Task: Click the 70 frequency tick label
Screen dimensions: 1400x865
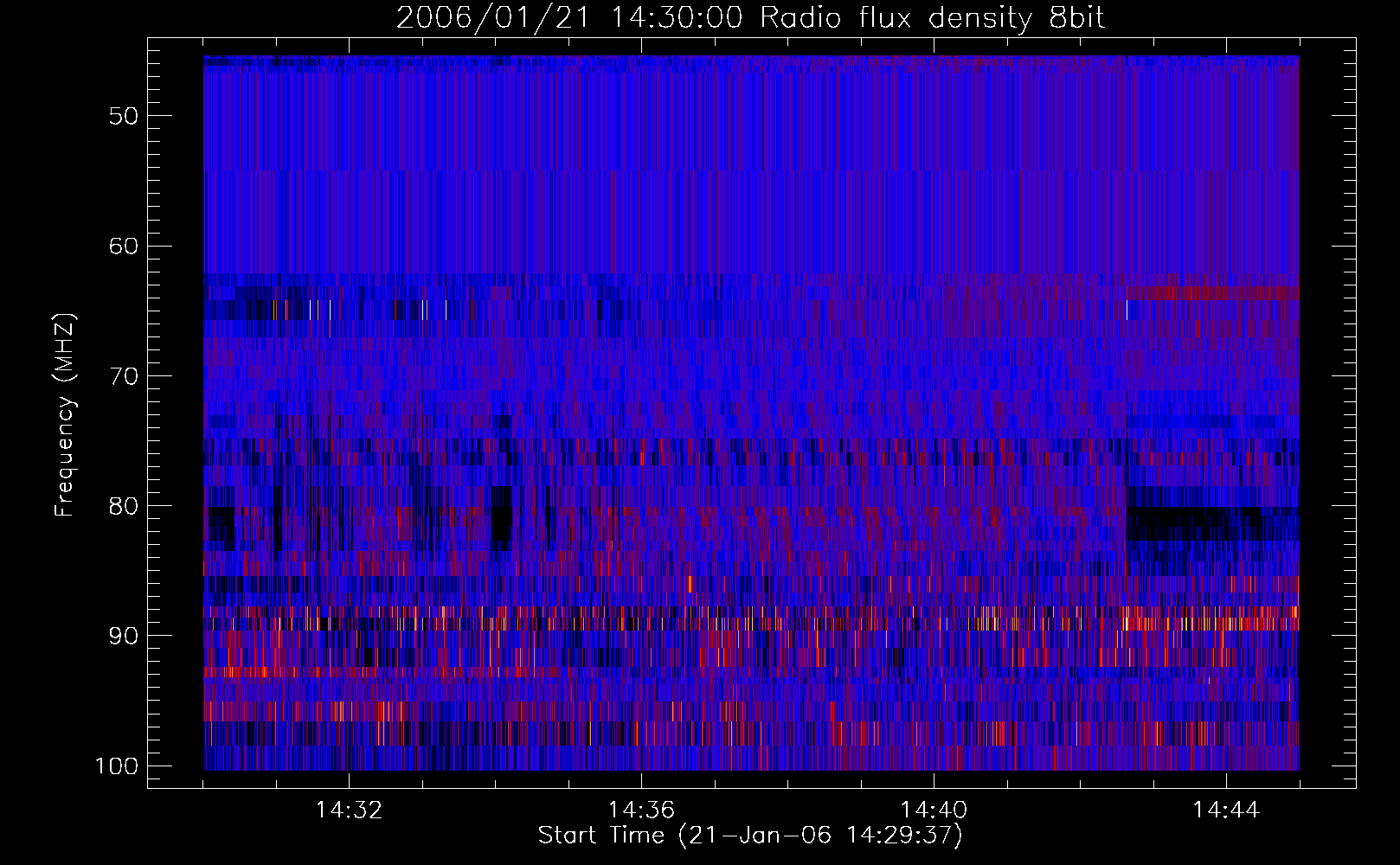Action: tap(124, 376)
